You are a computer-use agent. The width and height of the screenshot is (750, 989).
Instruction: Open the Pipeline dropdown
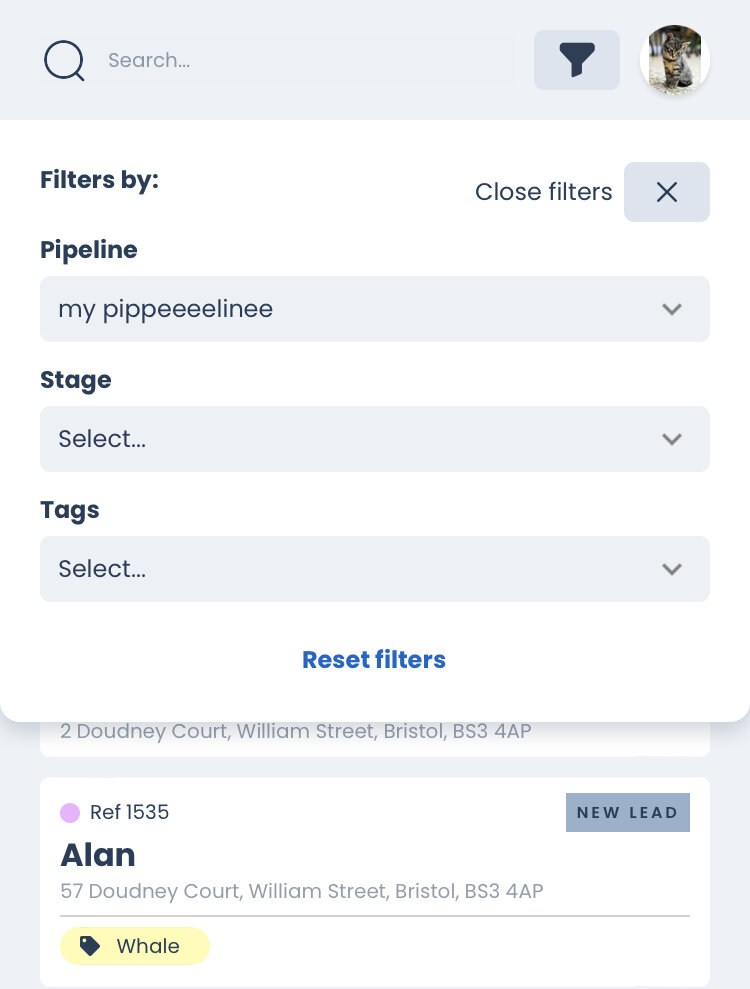pos(350,309)
